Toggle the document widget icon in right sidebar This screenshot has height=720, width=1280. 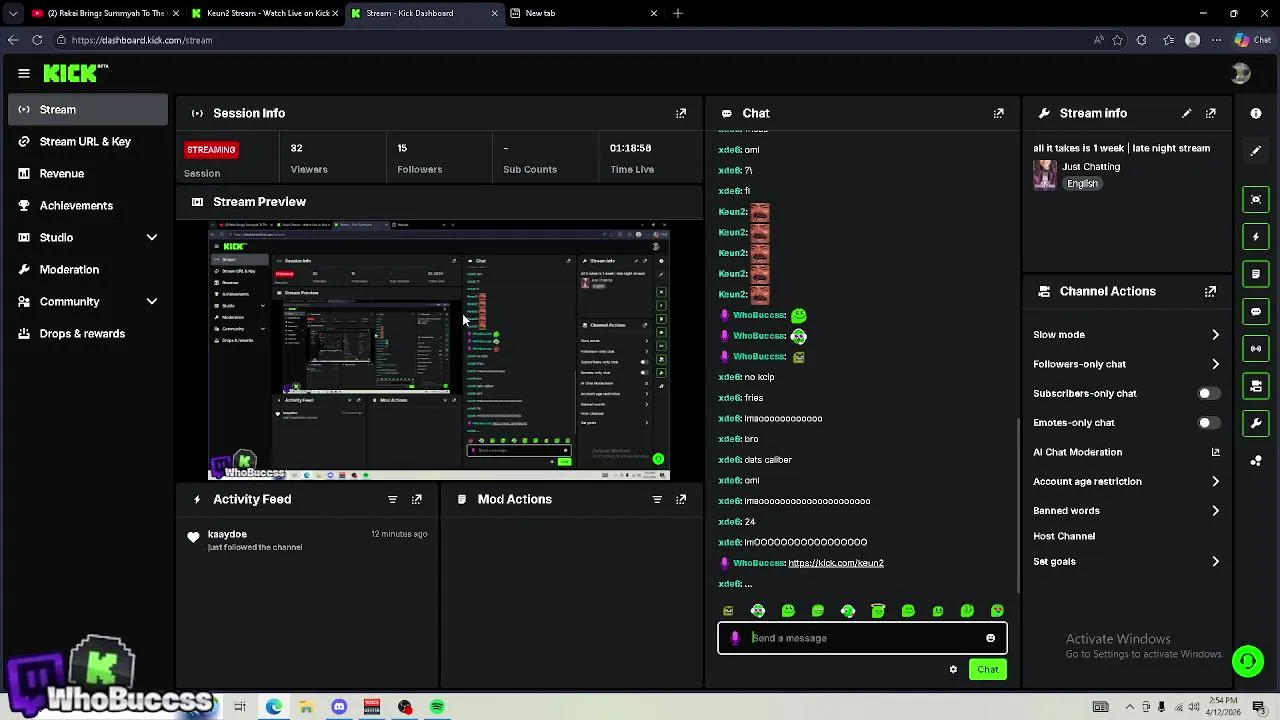[x=1256, y=274]
